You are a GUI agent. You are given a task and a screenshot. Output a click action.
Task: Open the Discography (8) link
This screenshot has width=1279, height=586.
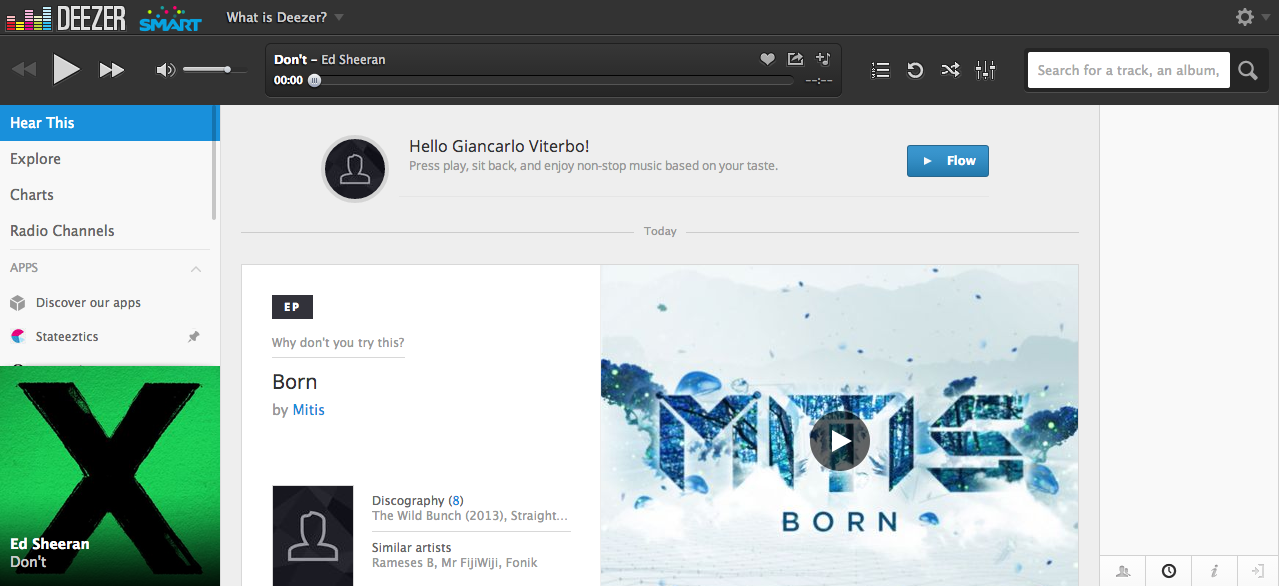[x=417, y=501]
